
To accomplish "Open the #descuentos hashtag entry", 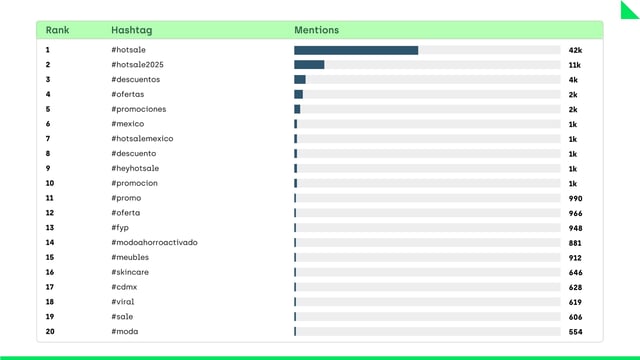I will click(136, 79).
